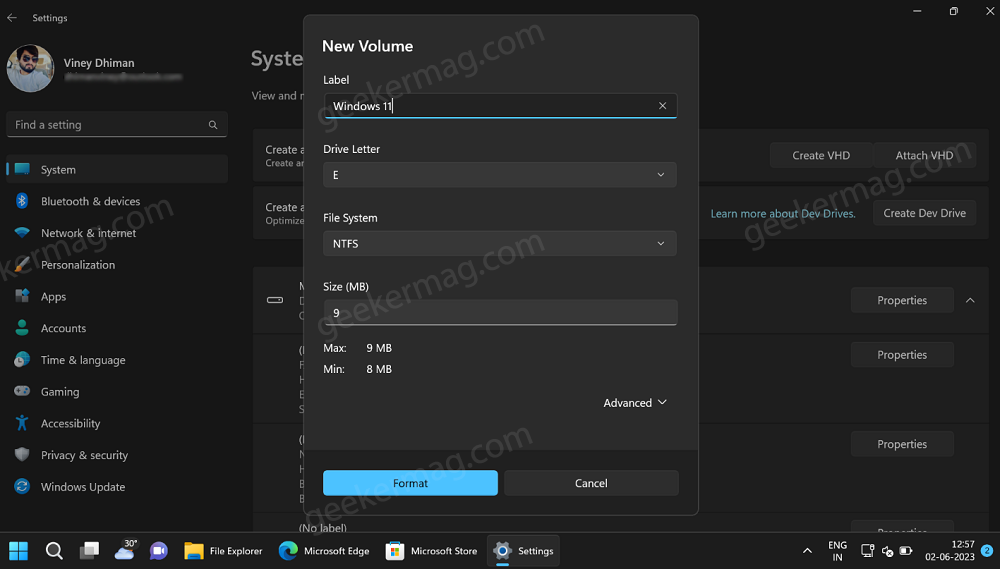This screenshot has height=569, width=1000.
Task: Click the Privacy shield icon
Action: pos(22,454)
